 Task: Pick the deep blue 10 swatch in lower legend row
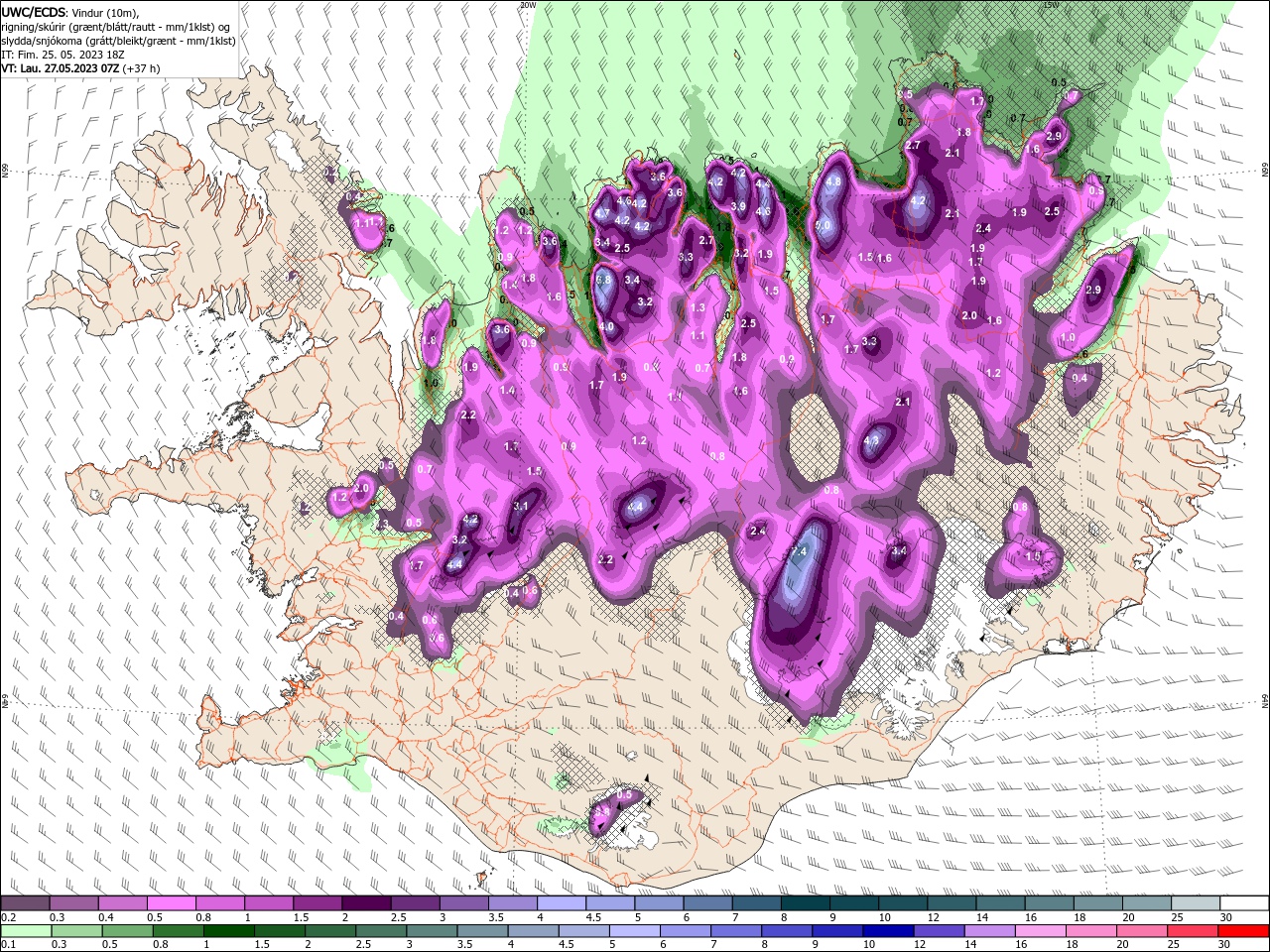[x=888, y=931]
